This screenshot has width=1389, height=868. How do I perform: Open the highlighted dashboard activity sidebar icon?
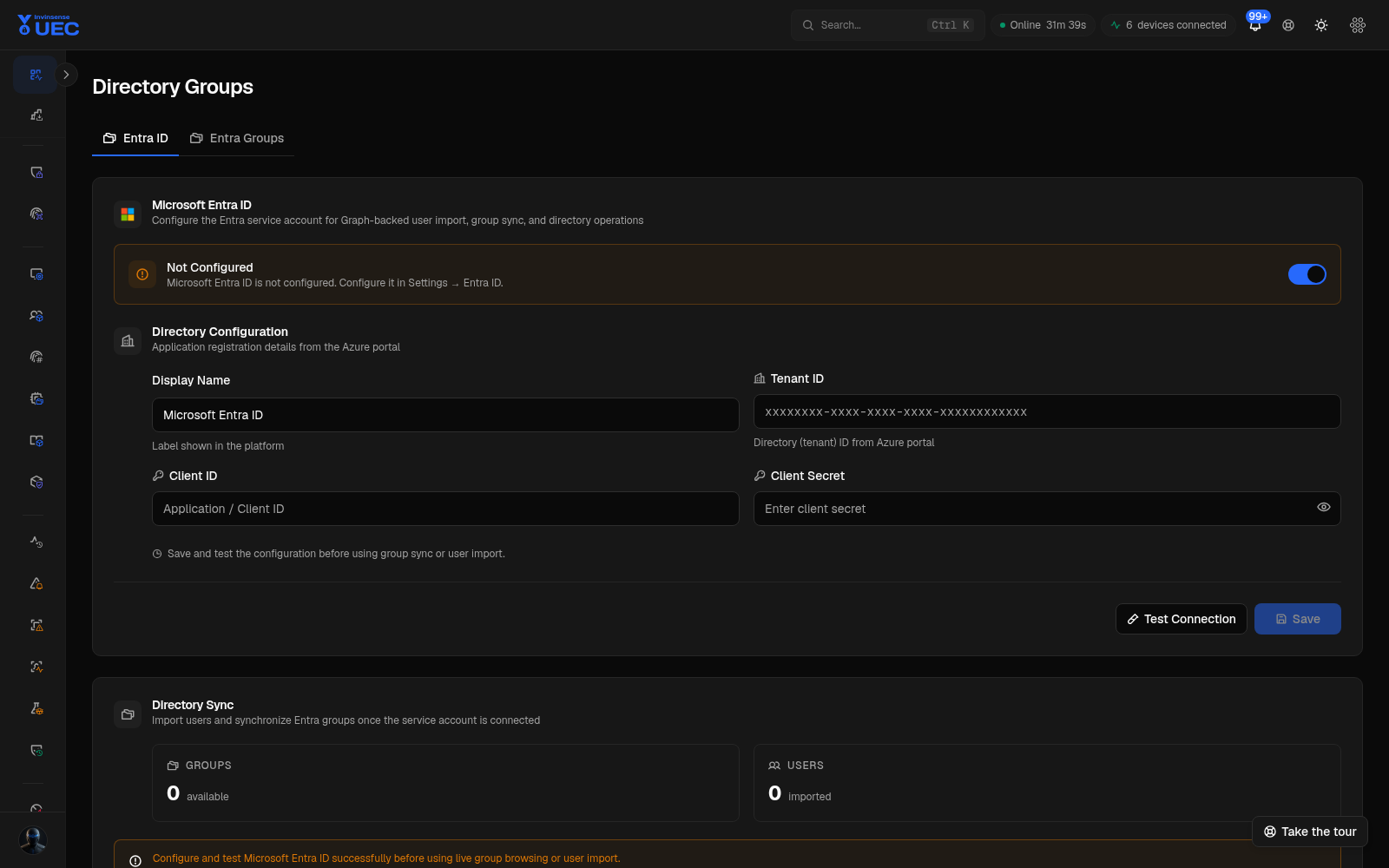click(x=36, y=75)
